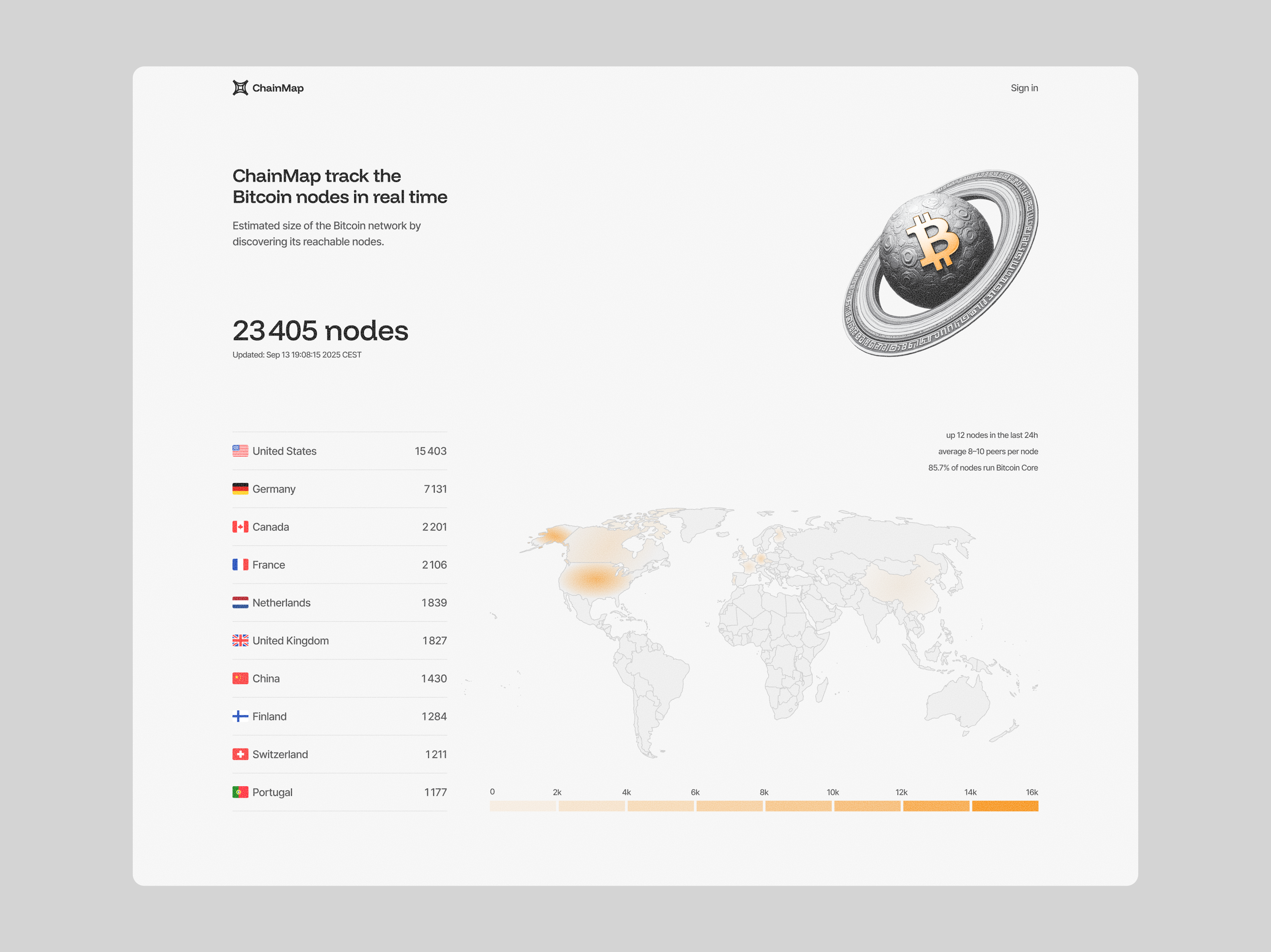Click the Switzerland country name
Viewport: 1271px width, 952px height.
280,755
